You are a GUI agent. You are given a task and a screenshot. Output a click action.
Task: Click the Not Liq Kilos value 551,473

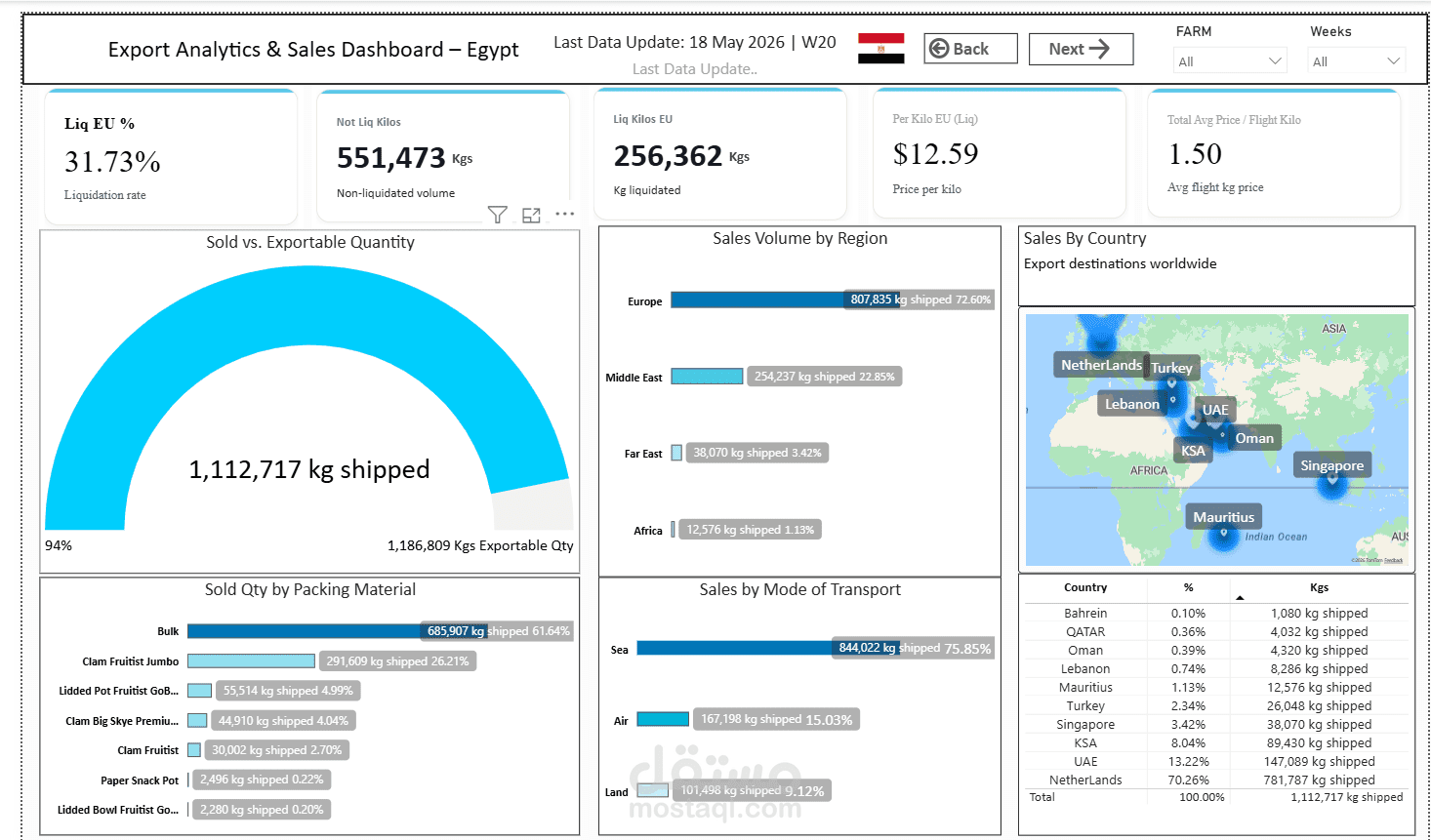[390, 157]
